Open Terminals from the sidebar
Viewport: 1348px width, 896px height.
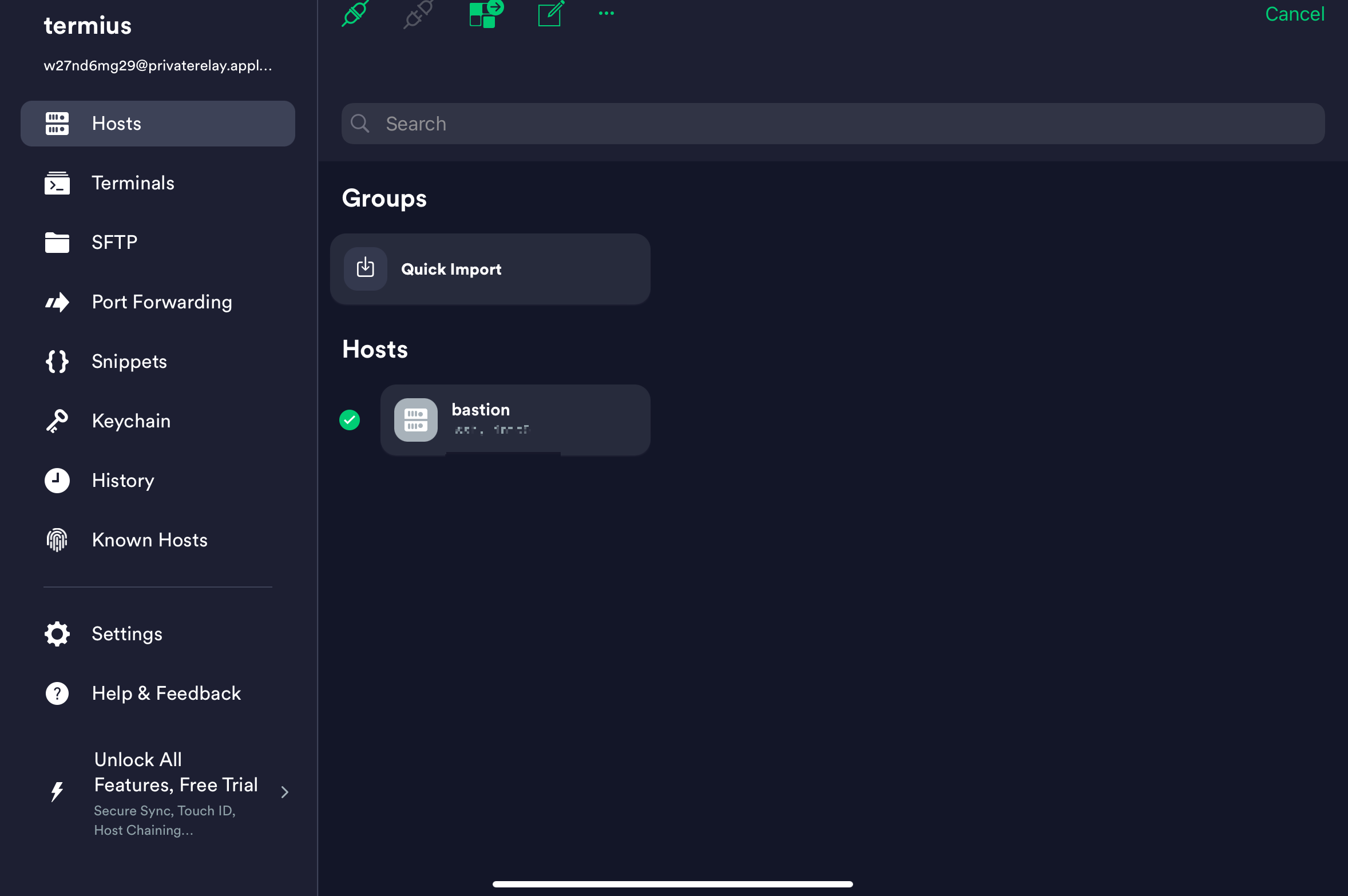[158, 183]
